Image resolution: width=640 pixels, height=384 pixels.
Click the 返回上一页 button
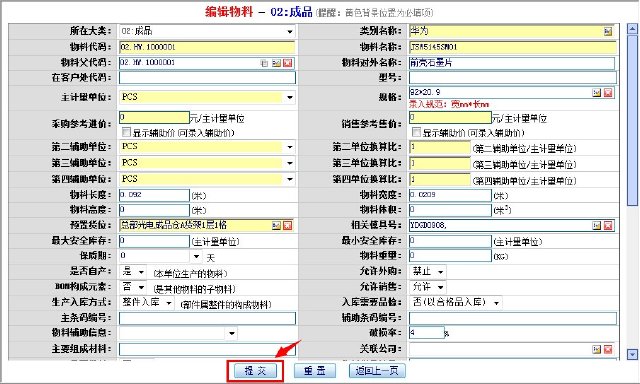coord(377,371)
